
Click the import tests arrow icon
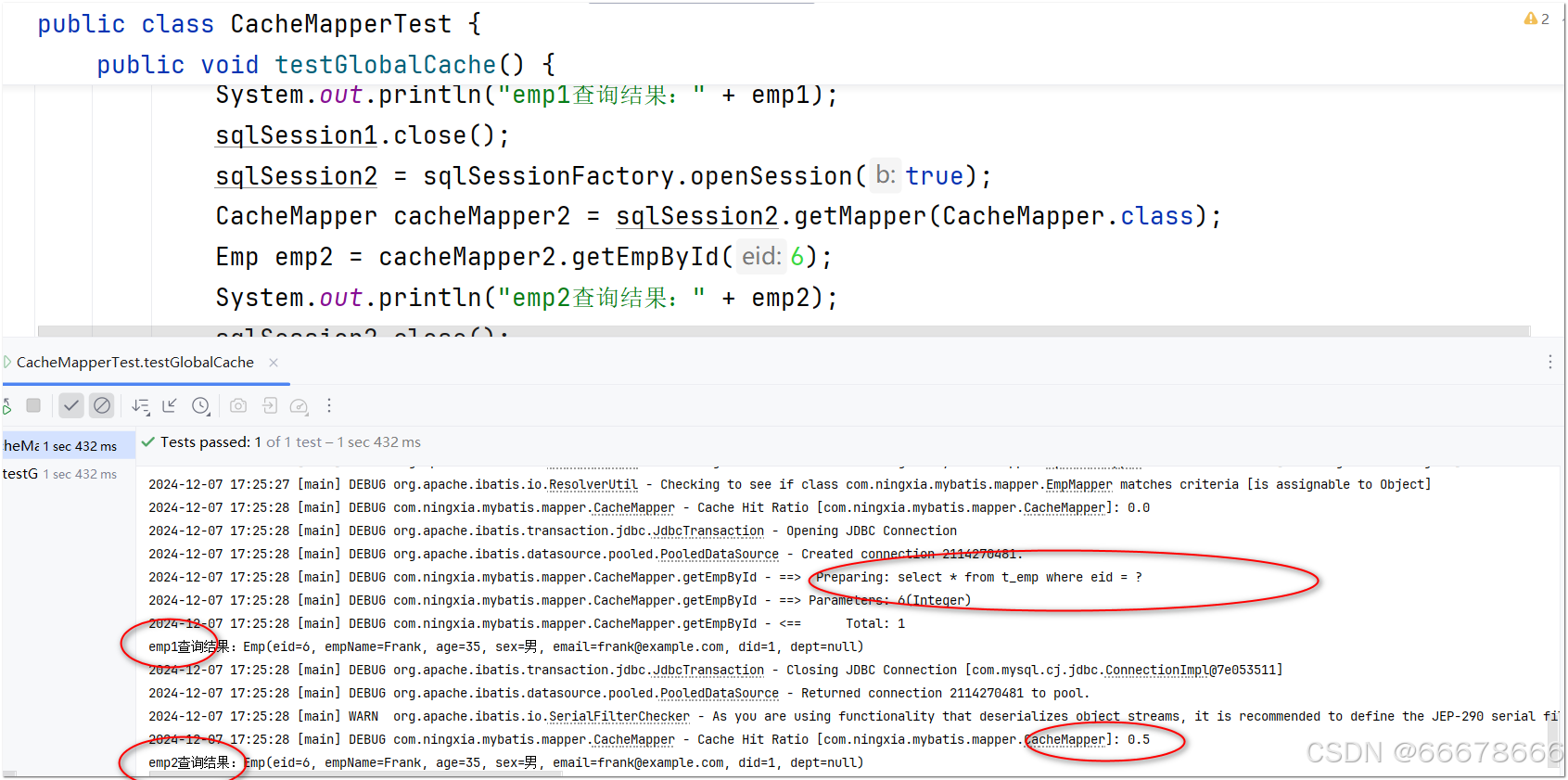point(269,405)
